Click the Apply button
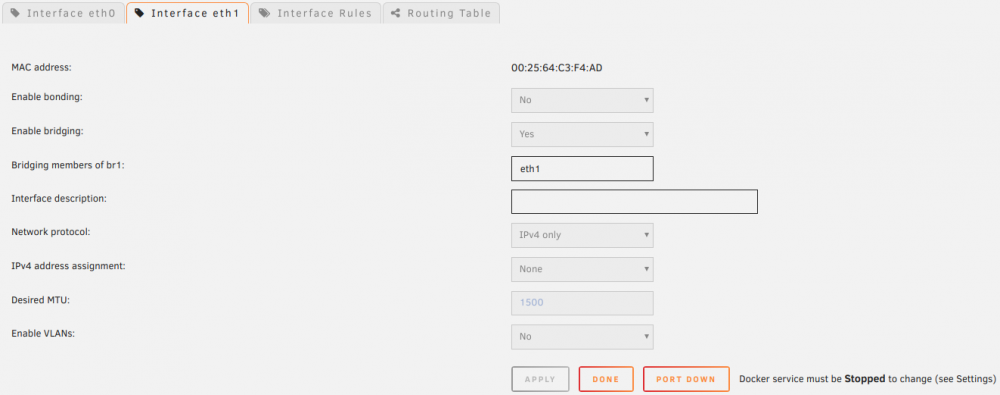The width and height of the screenshot is (1000, 395). pos(540,379)
